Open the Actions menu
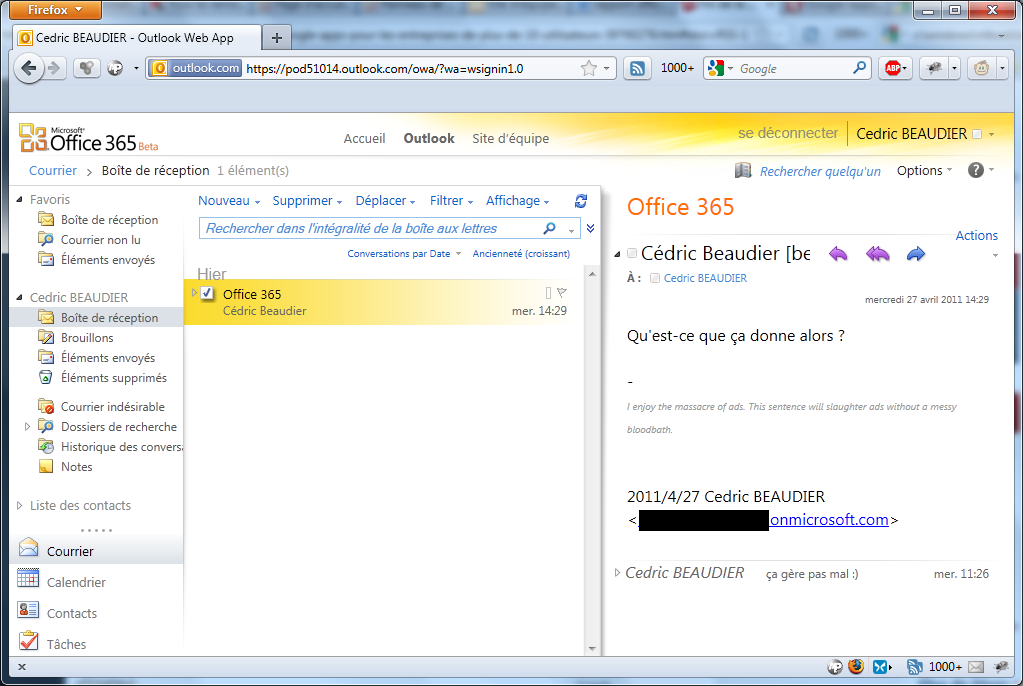1023x686 pixels. [976, 235]
